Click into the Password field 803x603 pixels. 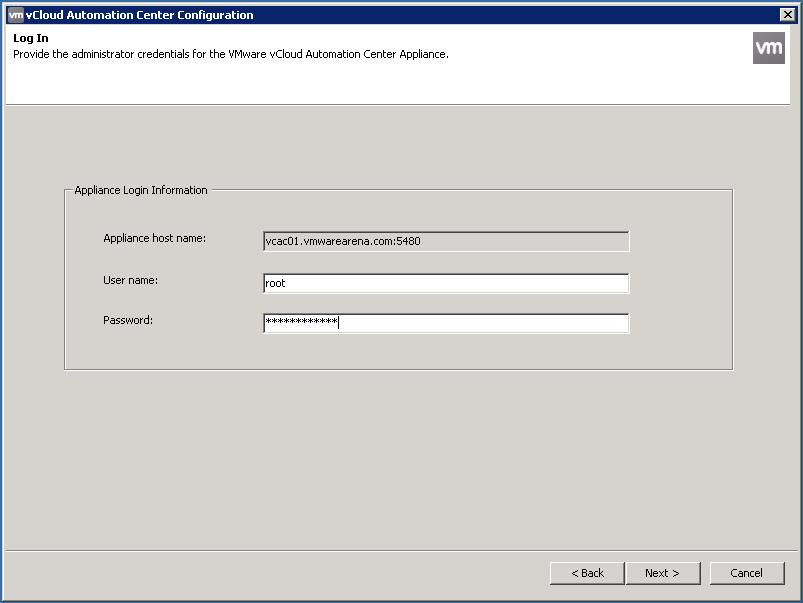446,323
